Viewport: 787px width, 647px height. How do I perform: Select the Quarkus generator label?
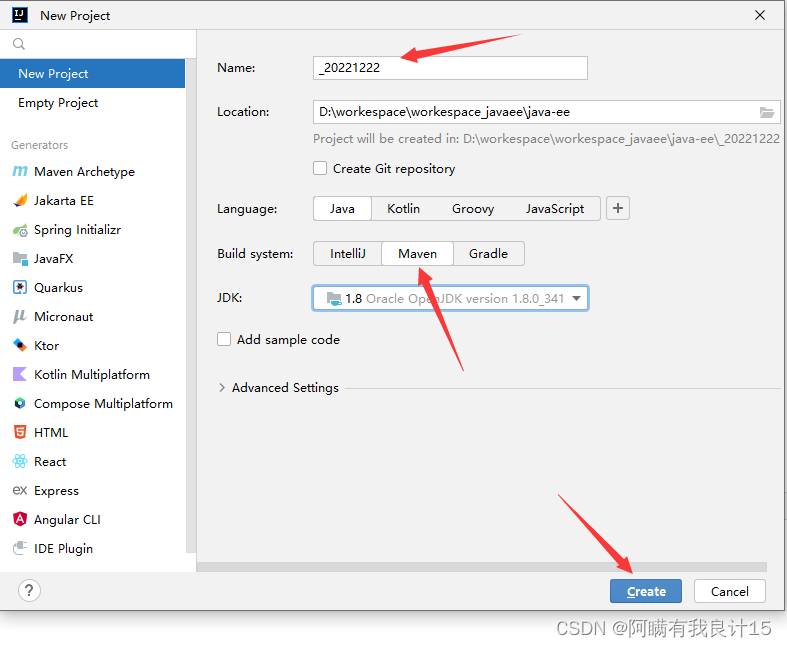pos(58,288)
